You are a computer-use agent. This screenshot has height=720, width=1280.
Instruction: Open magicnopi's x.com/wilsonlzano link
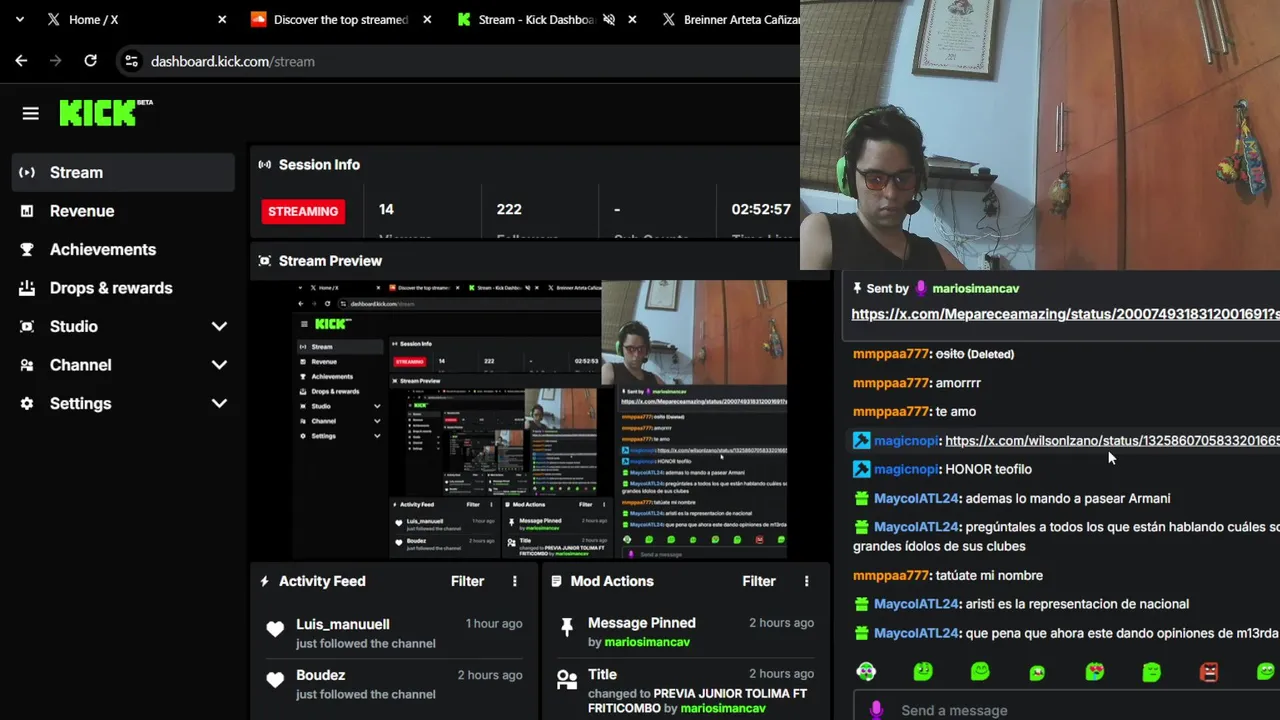point(1112,440)
